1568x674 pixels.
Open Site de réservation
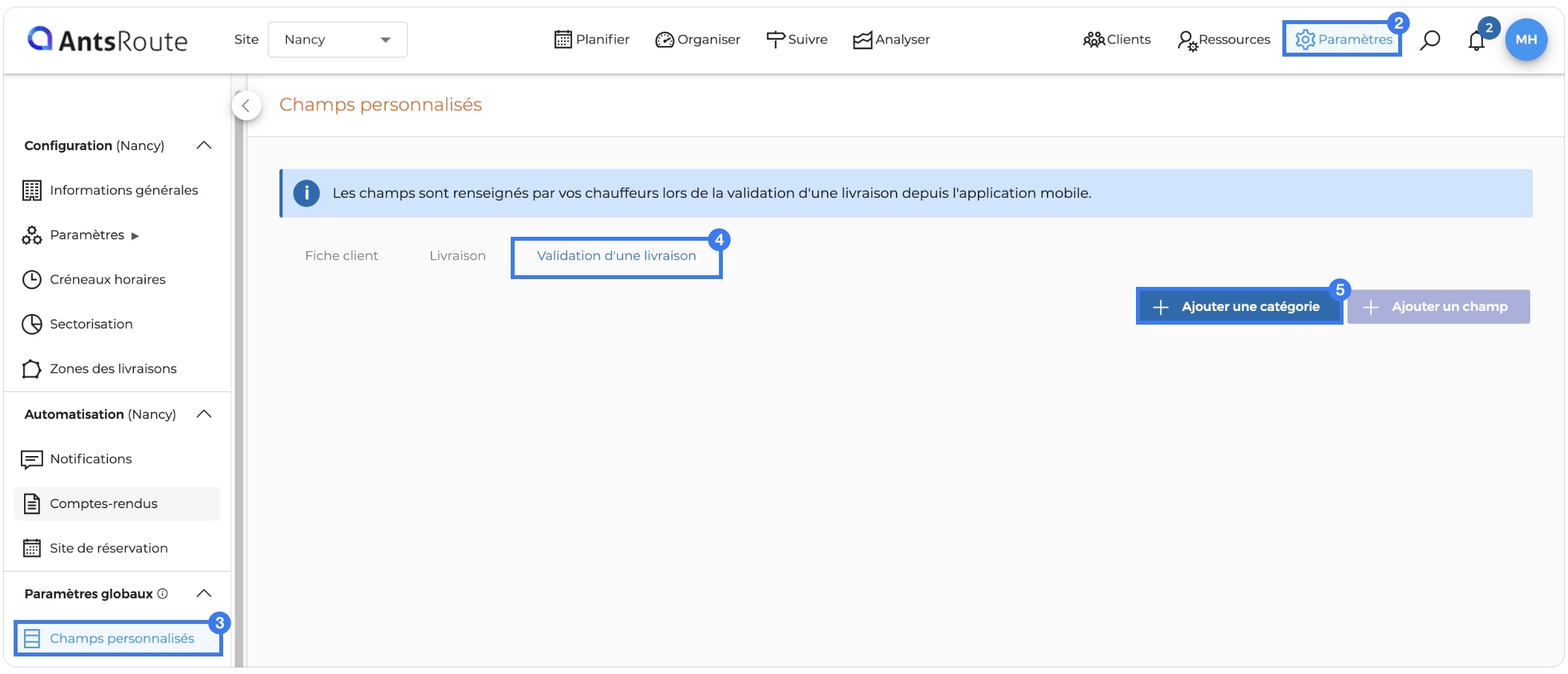coord(109,548)
